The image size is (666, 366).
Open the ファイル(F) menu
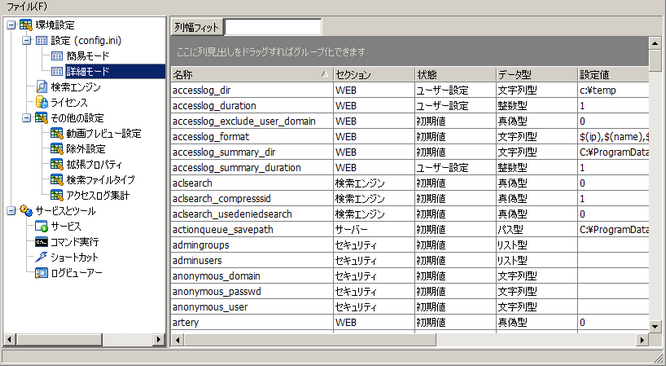27,6
